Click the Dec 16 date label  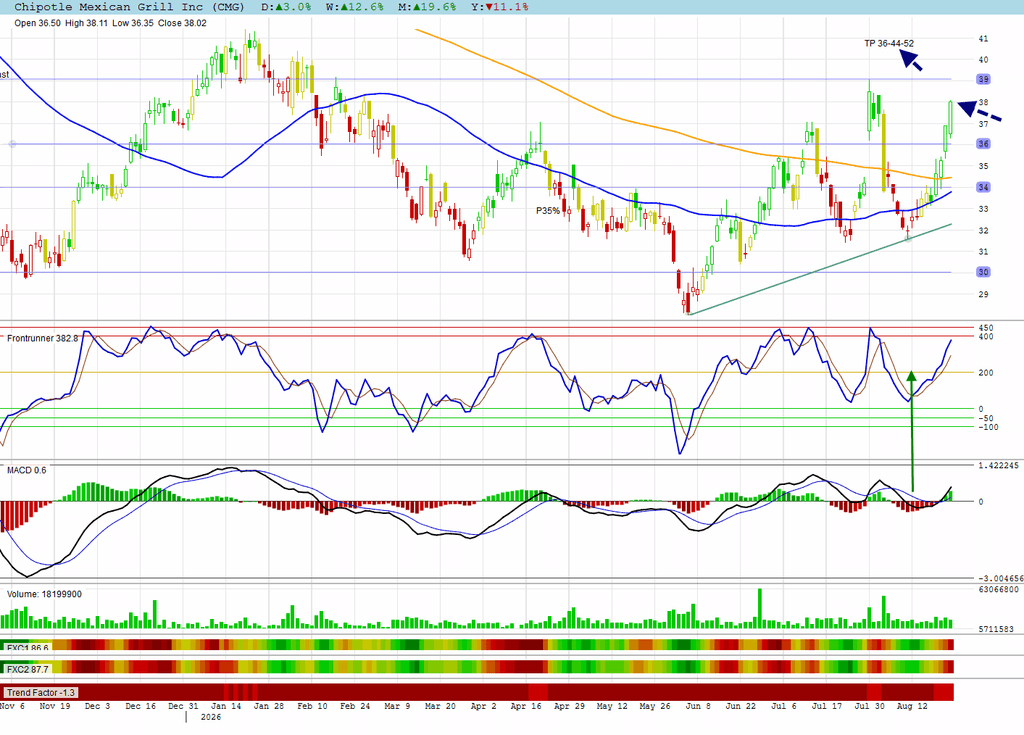pyautogui.click(x=140, y=706)
